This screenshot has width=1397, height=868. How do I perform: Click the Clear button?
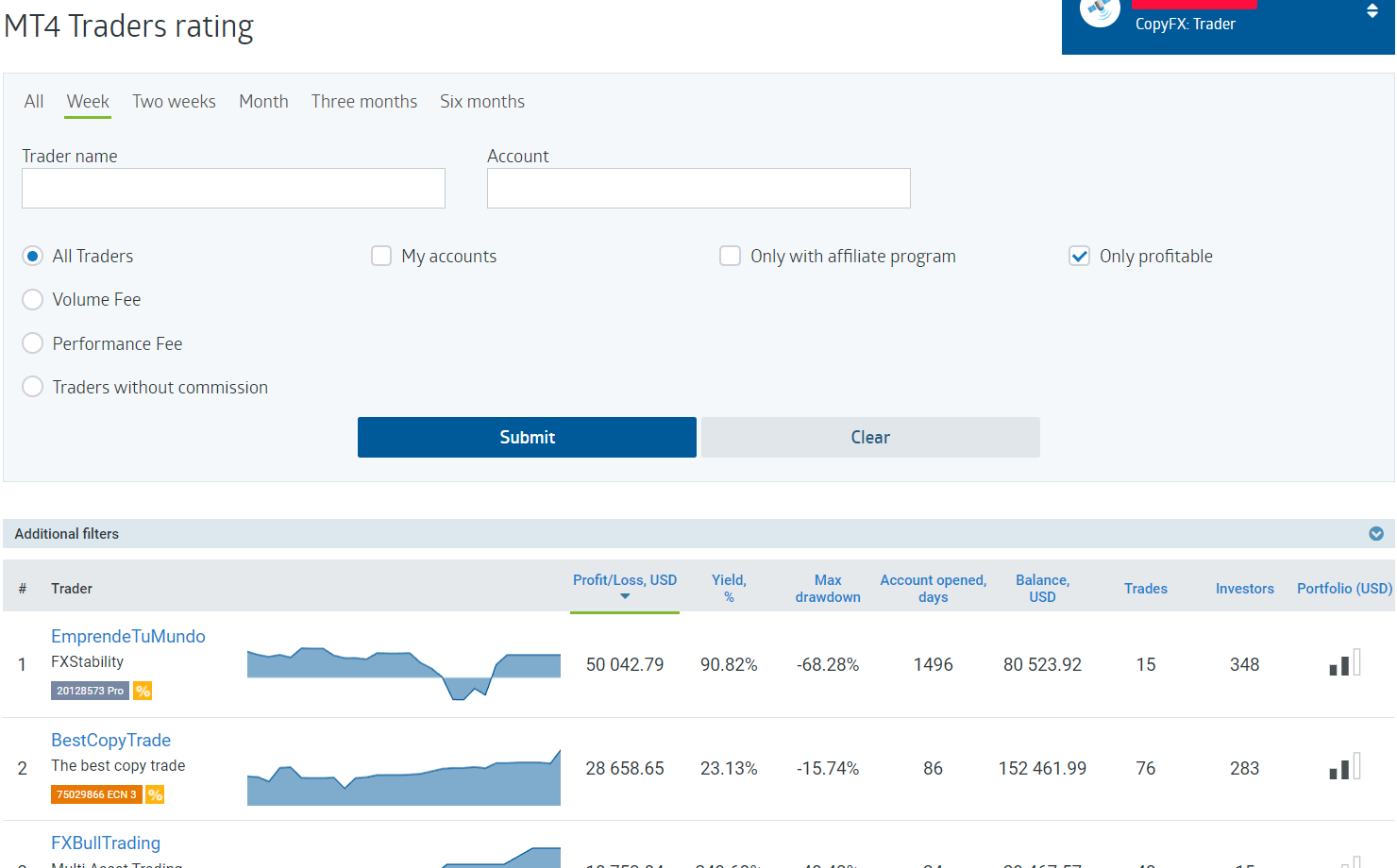[x=870, y=437]
